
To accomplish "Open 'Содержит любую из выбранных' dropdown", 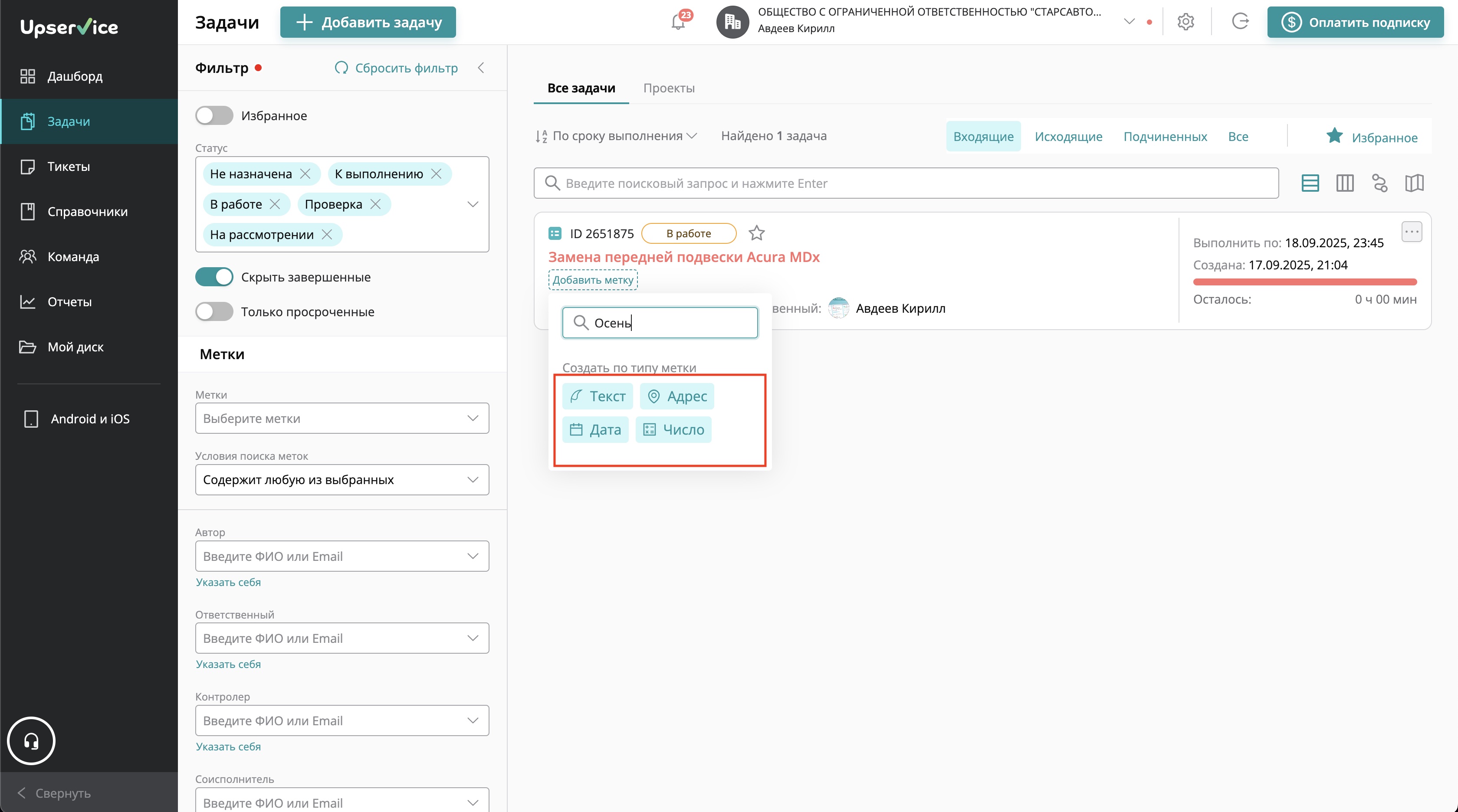I will [x=342, y=480].
